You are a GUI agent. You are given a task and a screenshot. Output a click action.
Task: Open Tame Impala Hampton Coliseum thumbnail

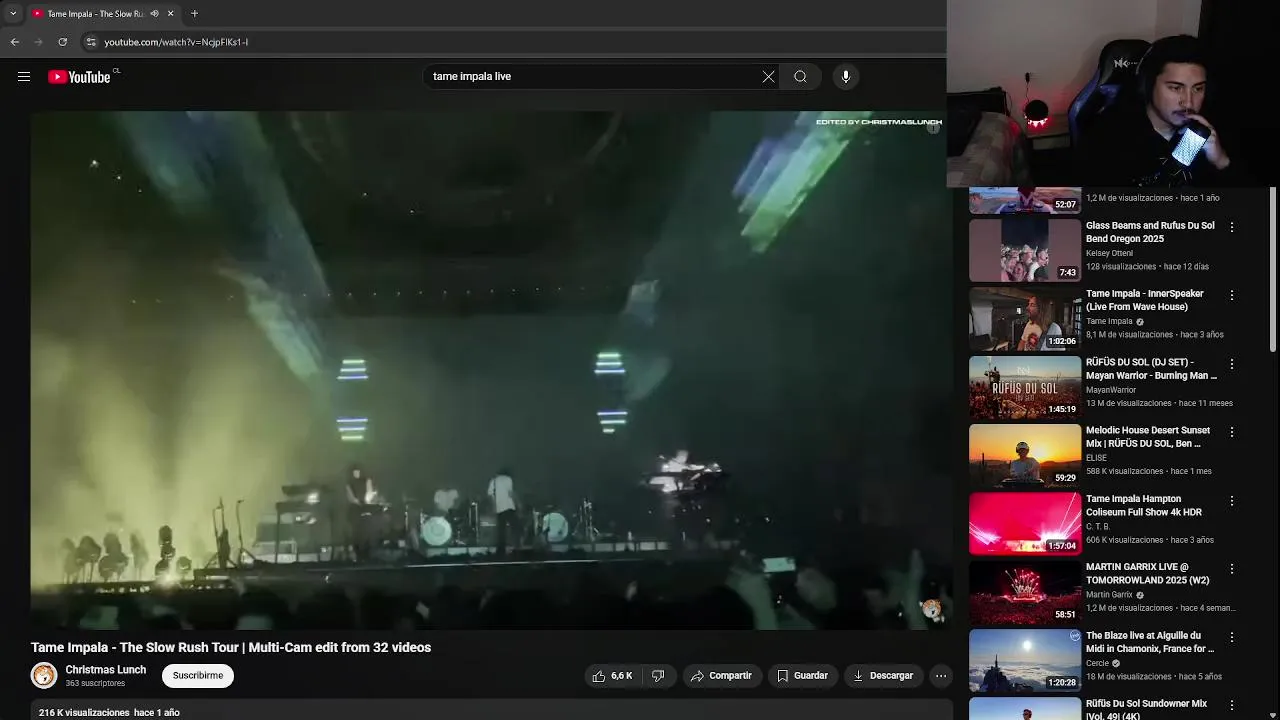(x=1025, y=524)
